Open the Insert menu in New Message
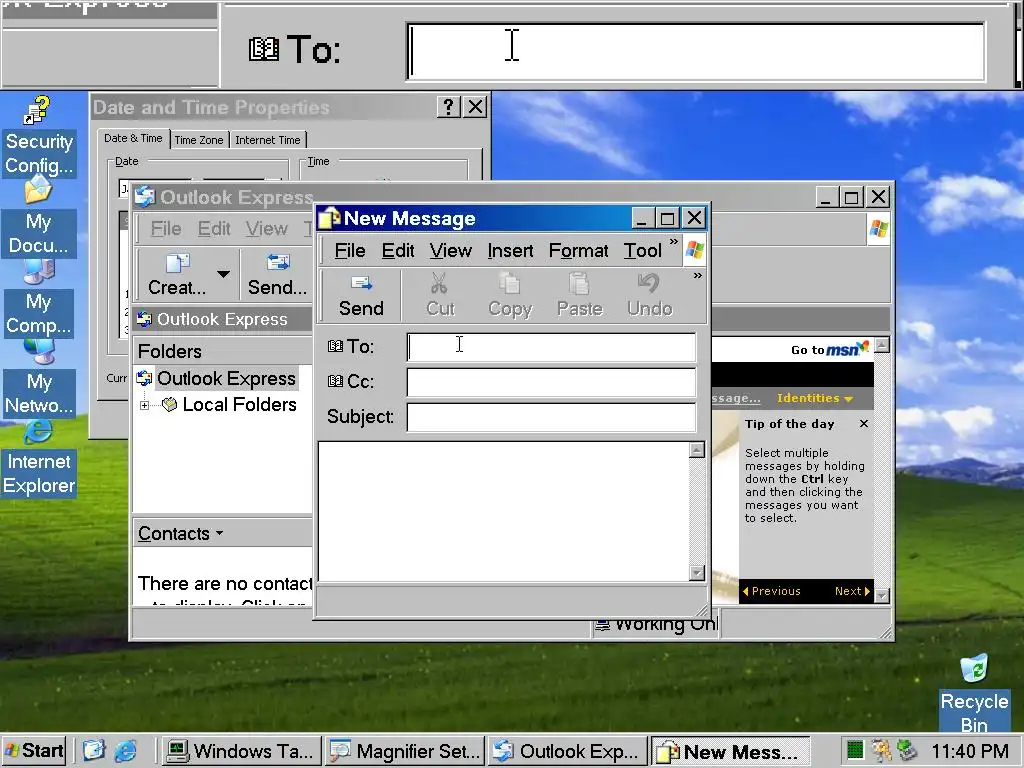 510,251
